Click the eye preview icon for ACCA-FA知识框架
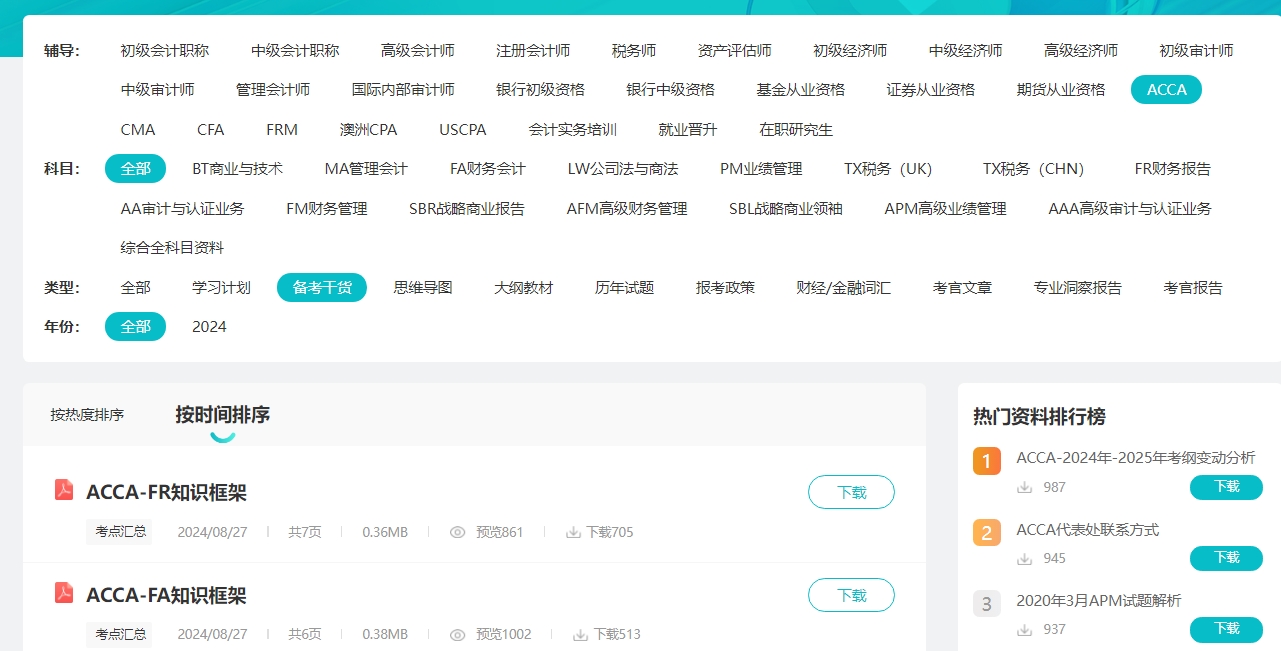1281x651 pixels. click(458, 634)
